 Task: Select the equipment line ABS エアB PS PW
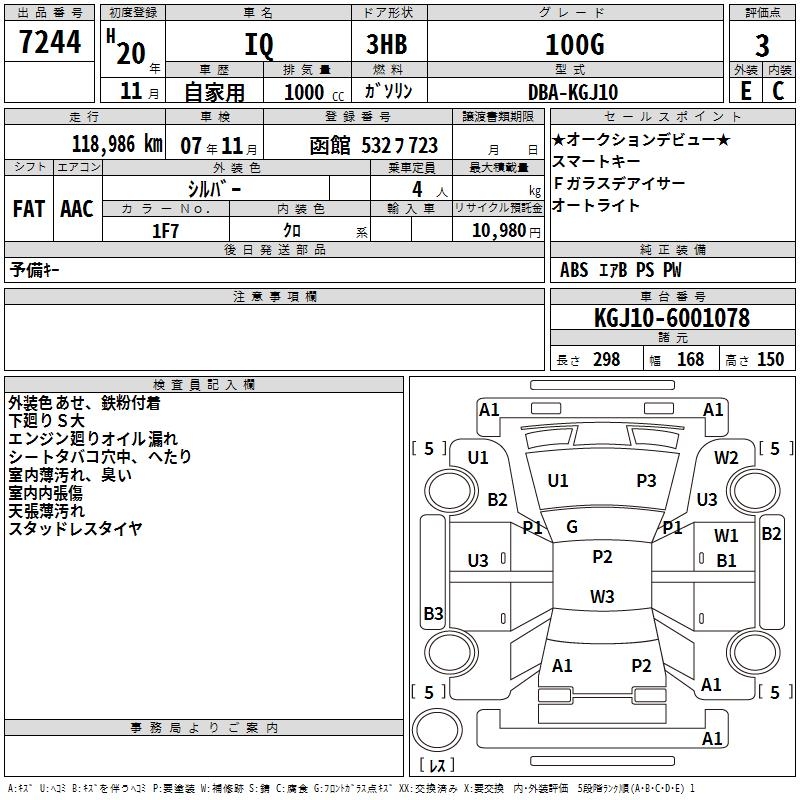(620, 270)
